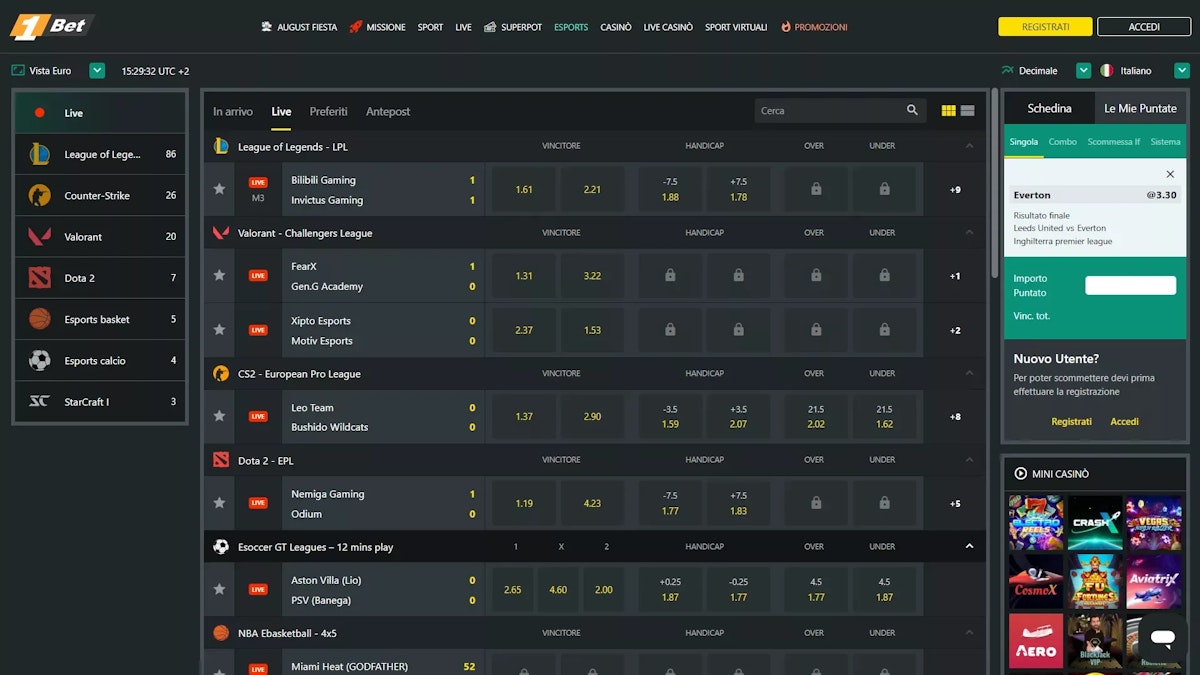The image size is (1200, 675).
Task: Switch to grid layout view
Action: pyautogui.click(x=949, y=111)
